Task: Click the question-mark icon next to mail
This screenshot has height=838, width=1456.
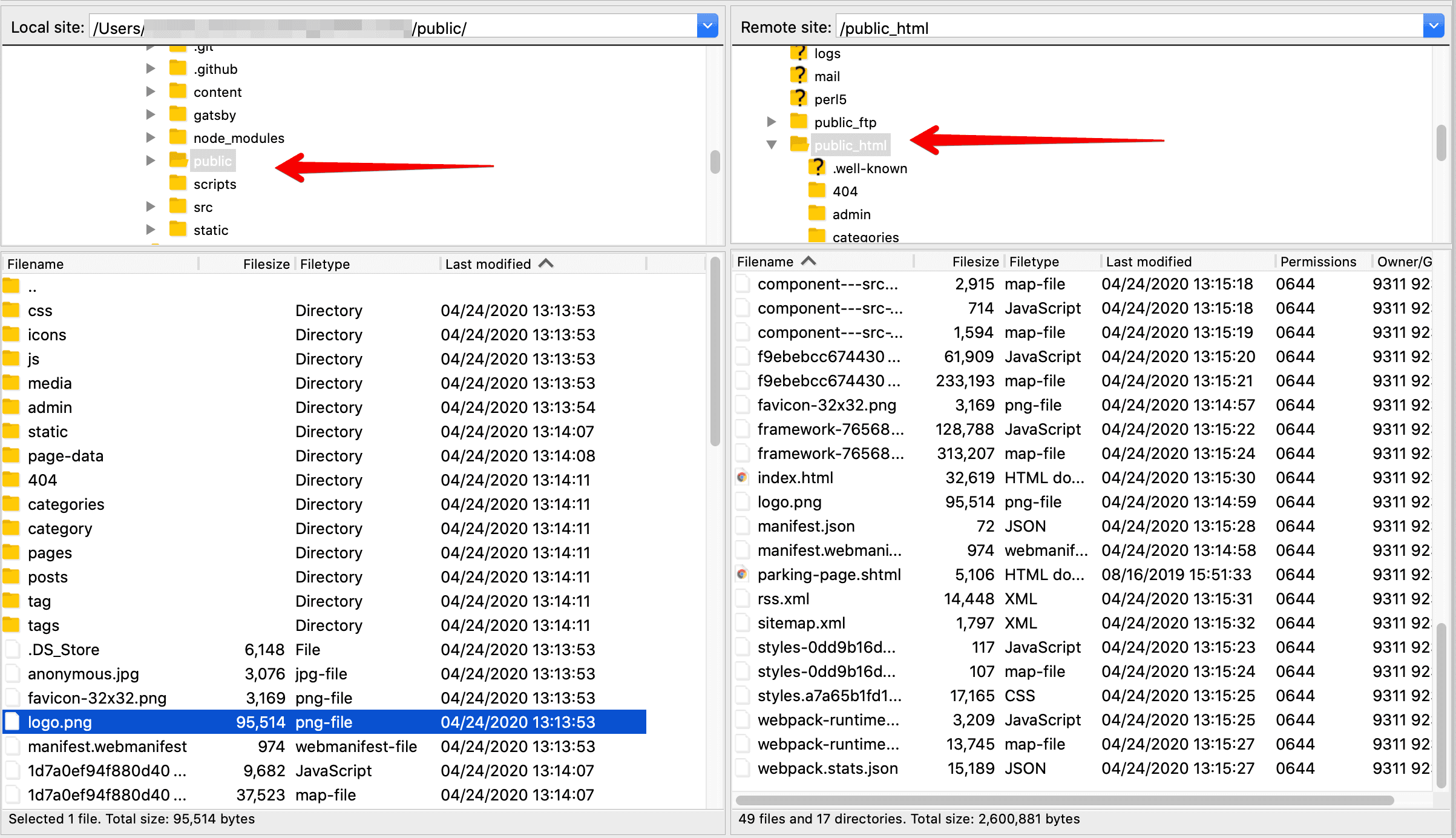Action: 799,76
